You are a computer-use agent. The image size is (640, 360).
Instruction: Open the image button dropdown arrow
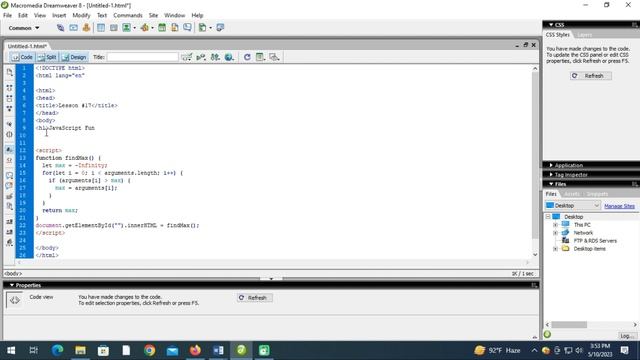pos(135,28)
